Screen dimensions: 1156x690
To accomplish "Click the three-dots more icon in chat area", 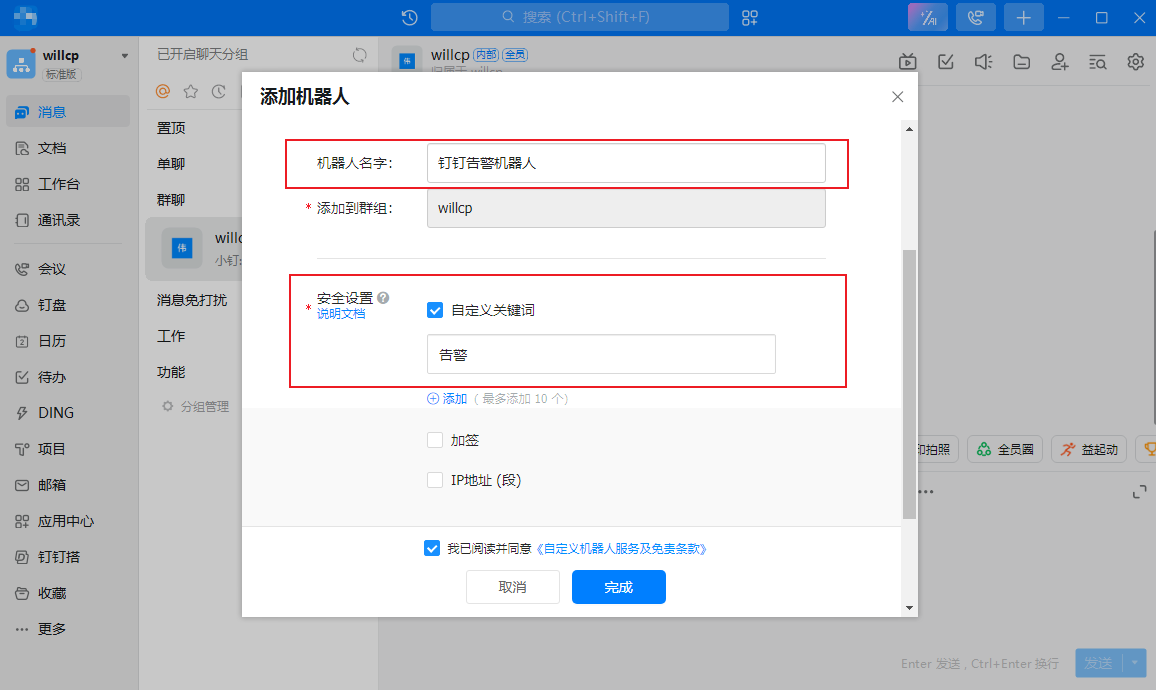I will pos(926,492).
